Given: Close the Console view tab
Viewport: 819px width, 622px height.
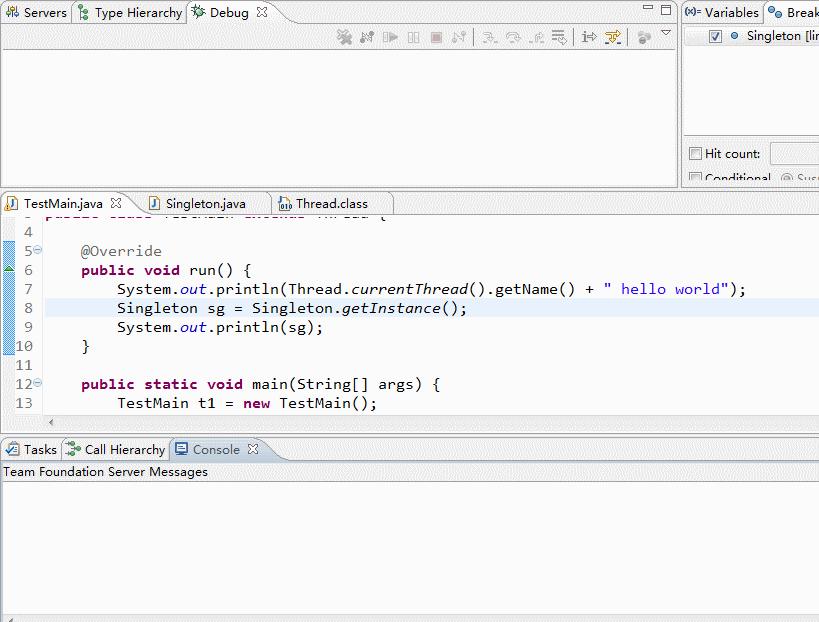Looking at the screenshot, I should pyautogui.click(x=253, y=449).
